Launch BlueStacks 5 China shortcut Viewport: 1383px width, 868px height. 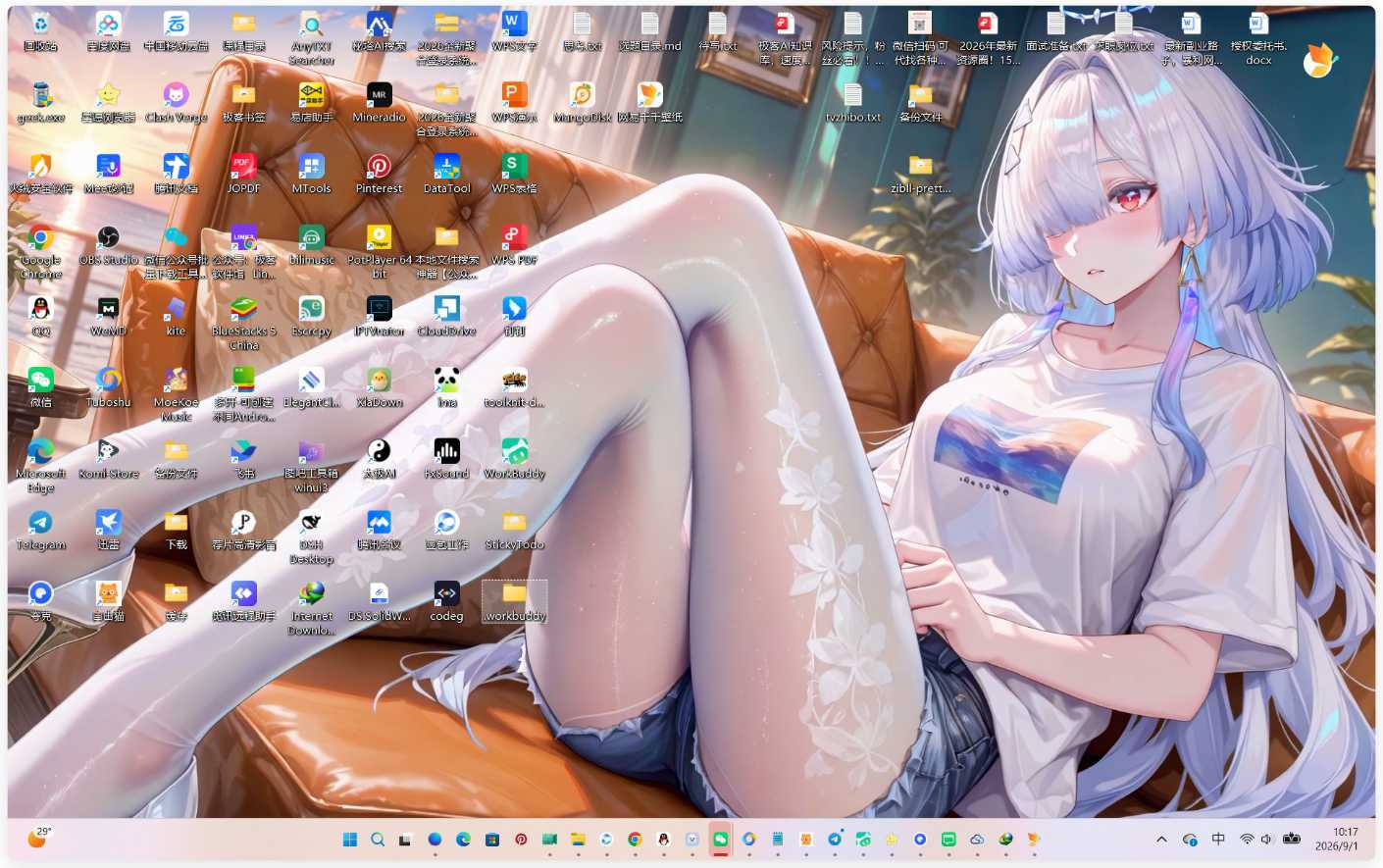pyautogui.click(x=243, y=324)
